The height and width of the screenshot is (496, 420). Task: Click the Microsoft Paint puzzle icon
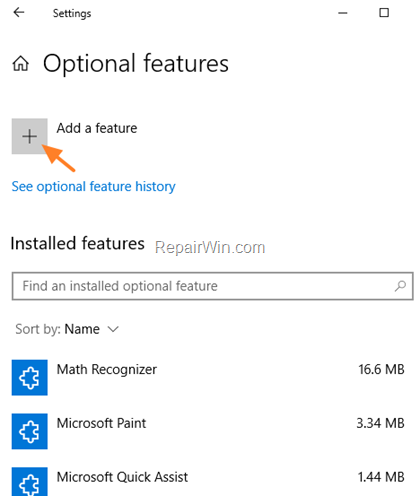(x=30, y=431)
